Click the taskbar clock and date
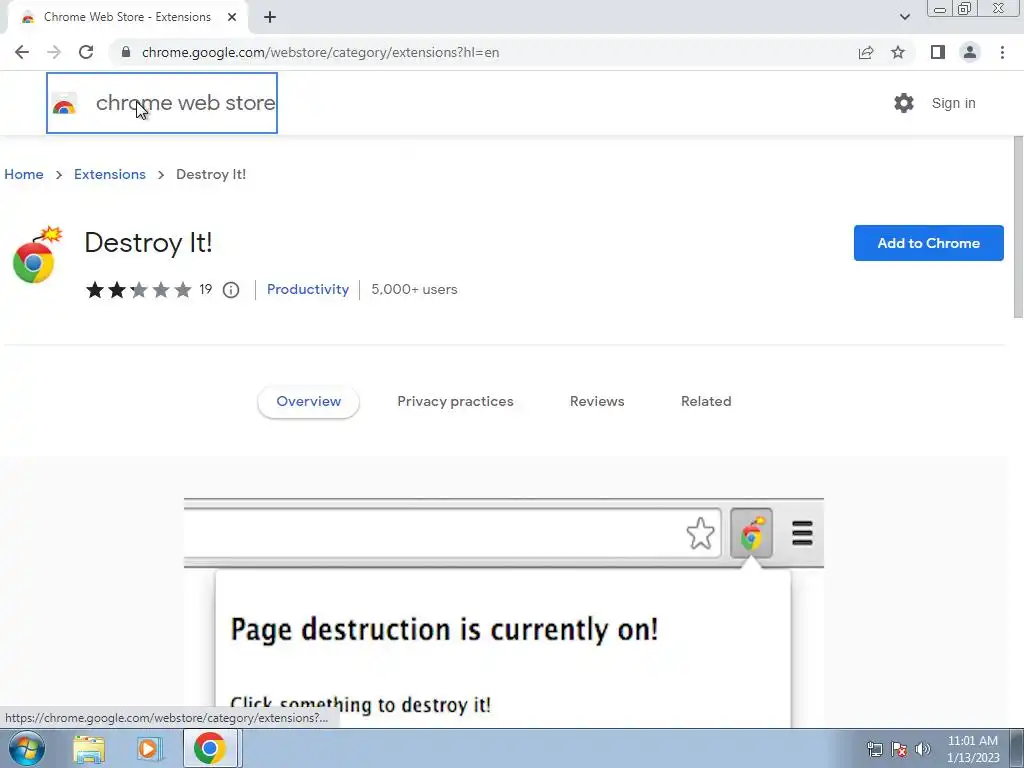 973,749
